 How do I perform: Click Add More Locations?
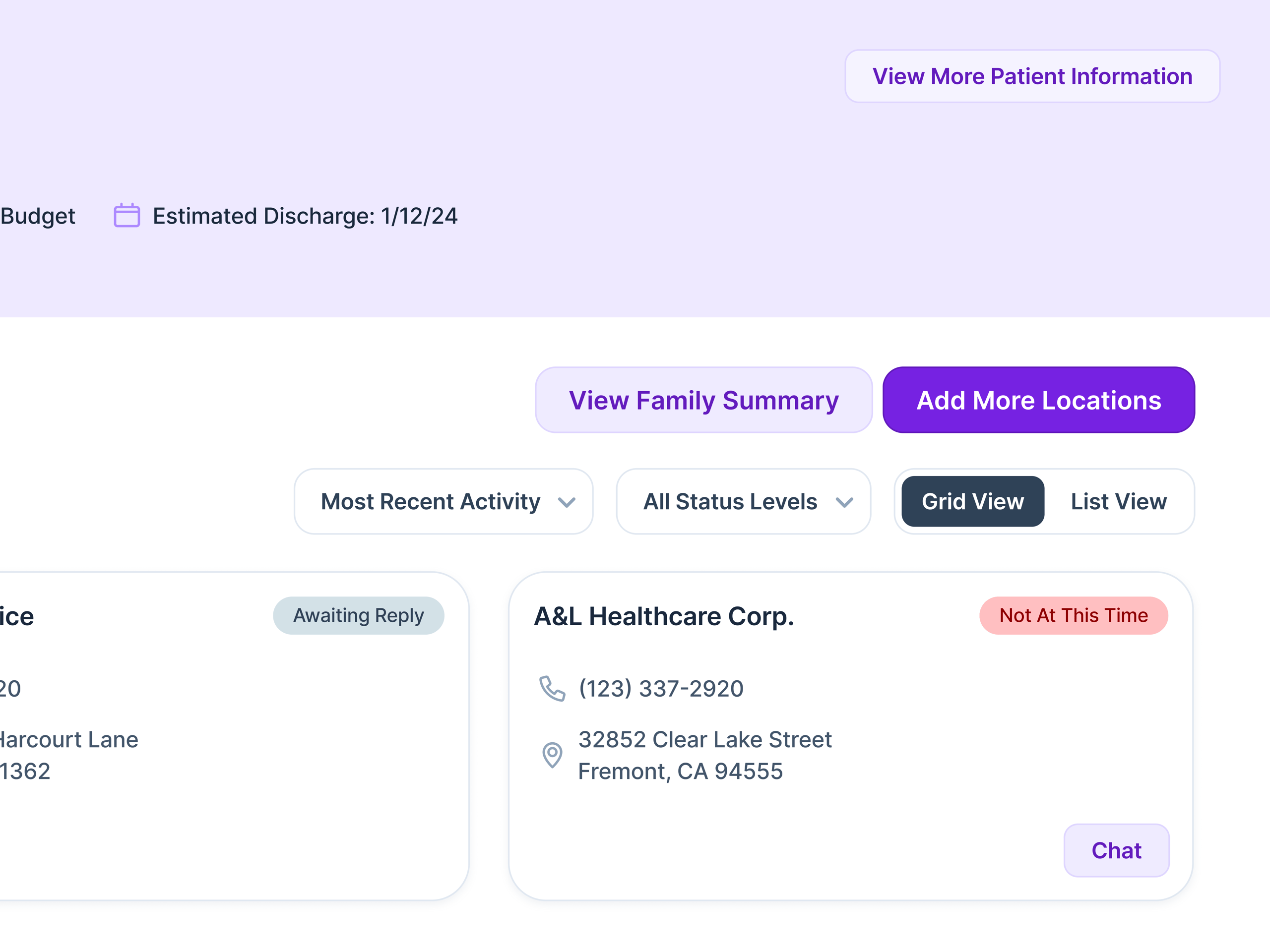pos(1039,400)
